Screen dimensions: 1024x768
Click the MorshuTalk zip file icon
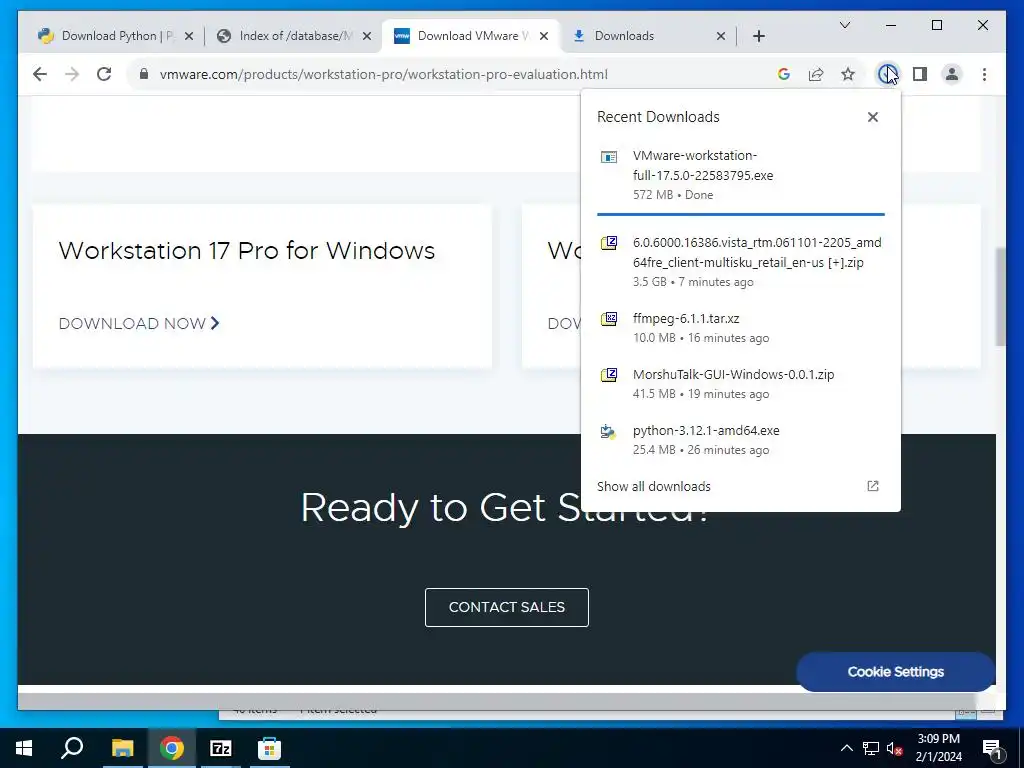pyautogui.click(x=609, y=375)
